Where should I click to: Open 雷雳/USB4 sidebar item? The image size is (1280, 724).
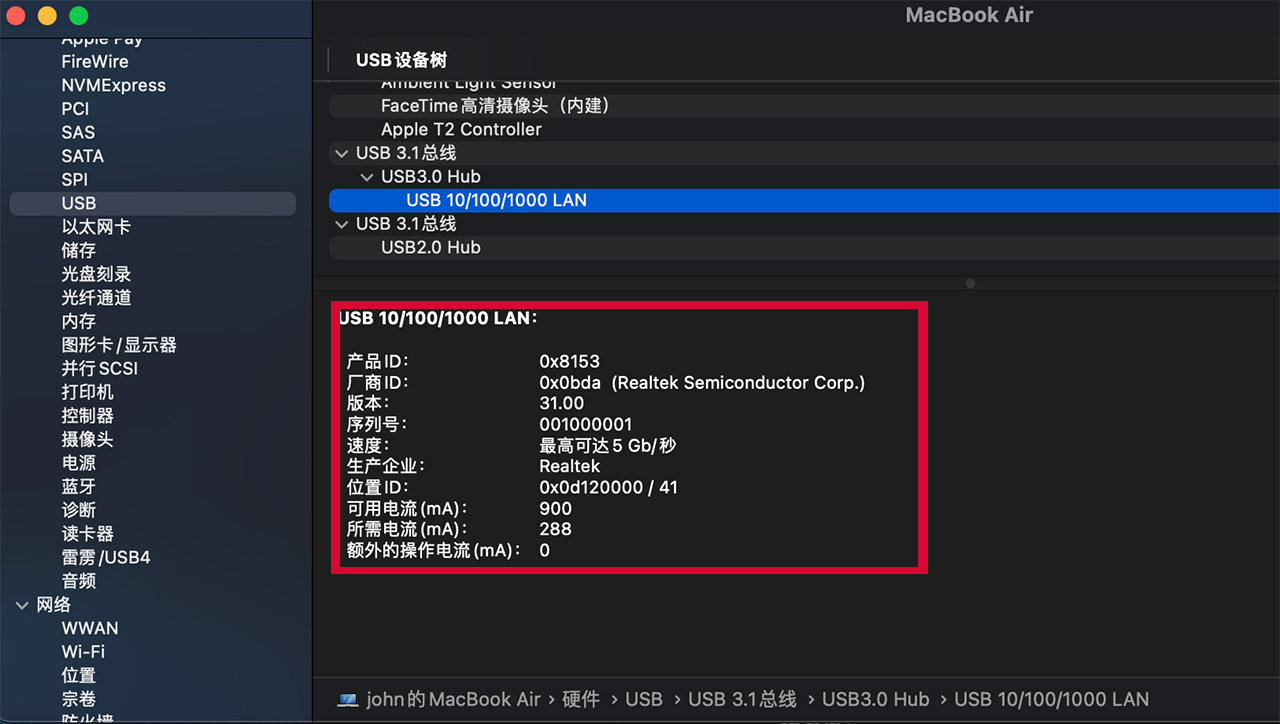[x=106, y=557]
